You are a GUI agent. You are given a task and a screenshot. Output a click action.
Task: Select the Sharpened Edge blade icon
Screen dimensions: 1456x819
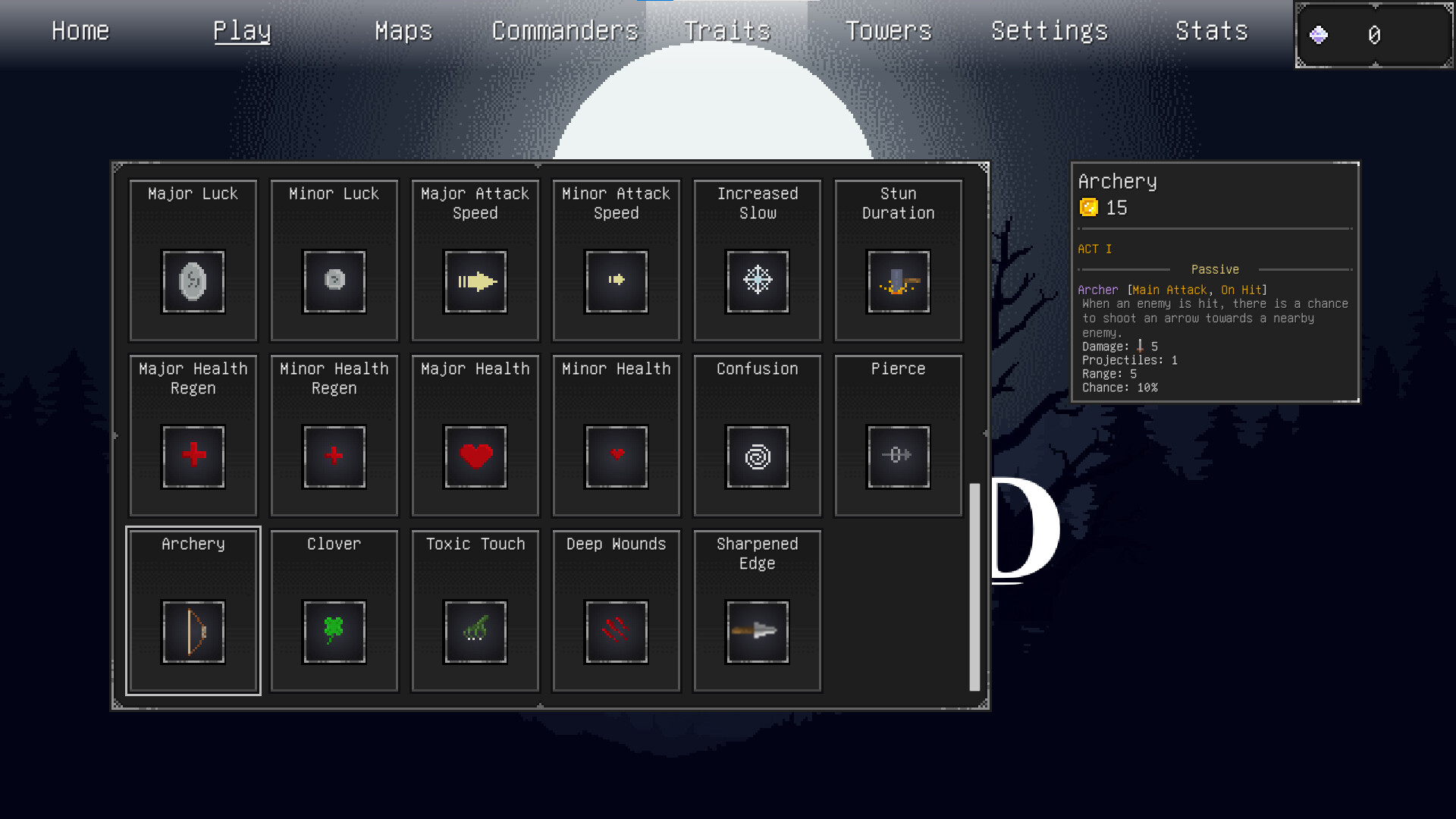(757, 633)
